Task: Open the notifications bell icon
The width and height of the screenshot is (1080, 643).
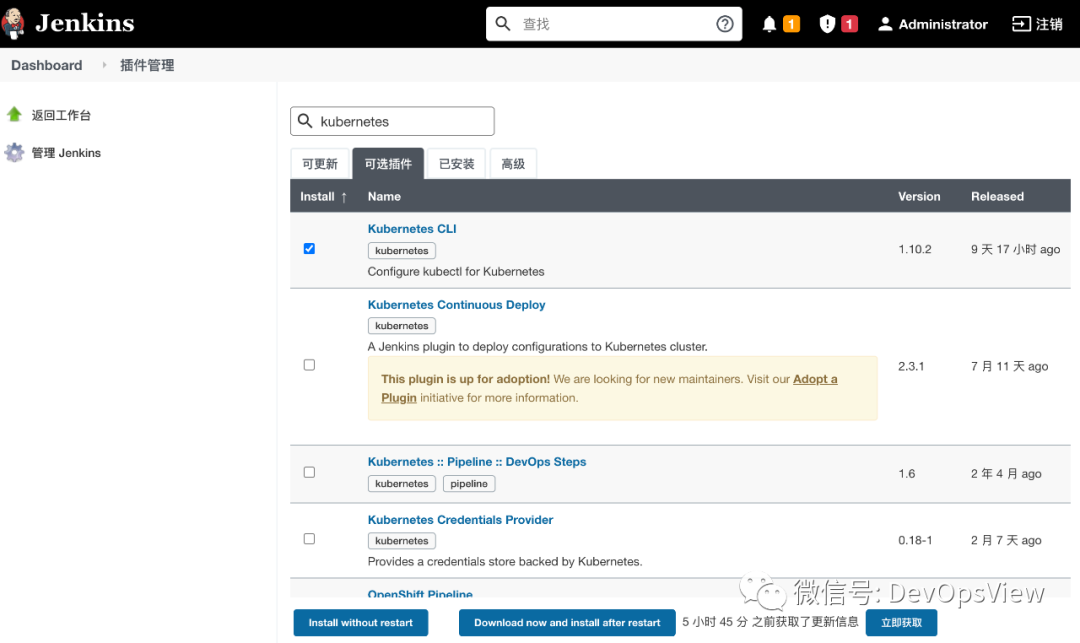Action: 769,24
